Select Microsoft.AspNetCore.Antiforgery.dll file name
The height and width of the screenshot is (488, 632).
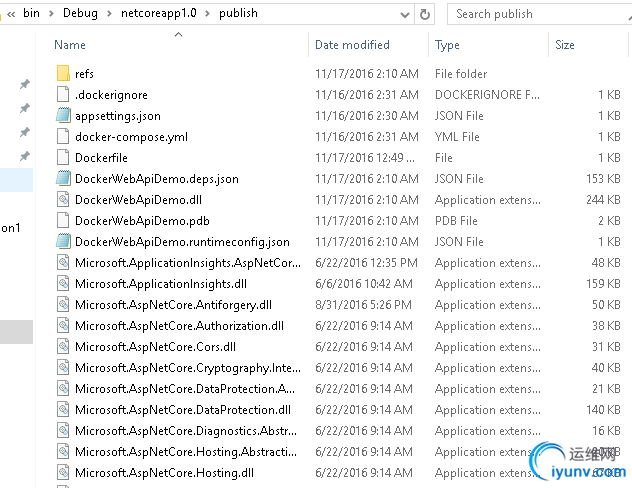(x=173, y=305)
